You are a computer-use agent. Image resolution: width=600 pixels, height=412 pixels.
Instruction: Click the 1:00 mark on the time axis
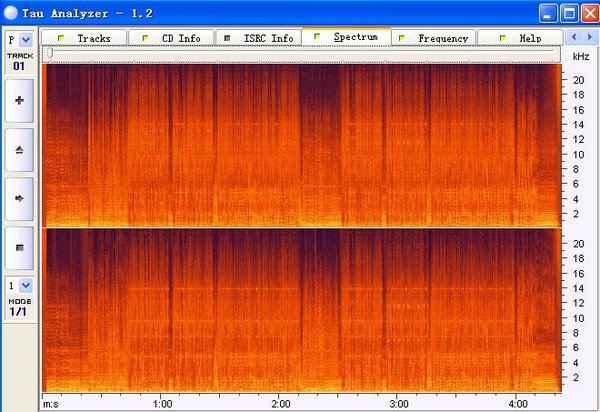162,404
